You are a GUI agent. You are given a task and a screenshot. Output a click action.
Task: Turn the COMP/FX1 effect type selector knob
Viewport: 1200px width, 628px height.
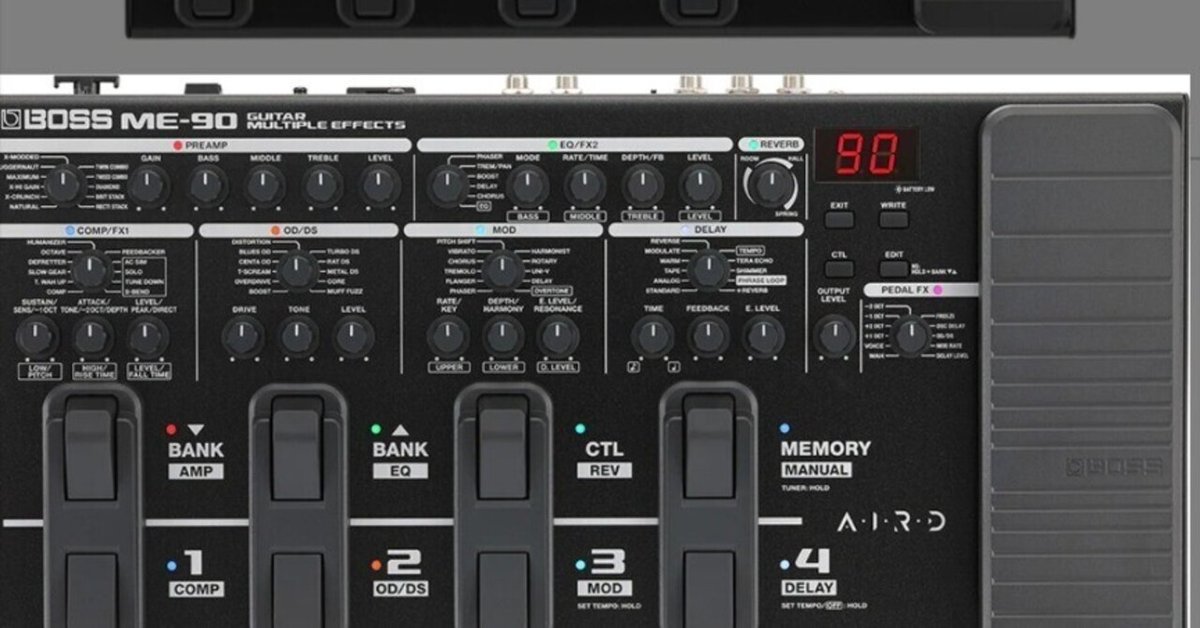pos(90,270)
